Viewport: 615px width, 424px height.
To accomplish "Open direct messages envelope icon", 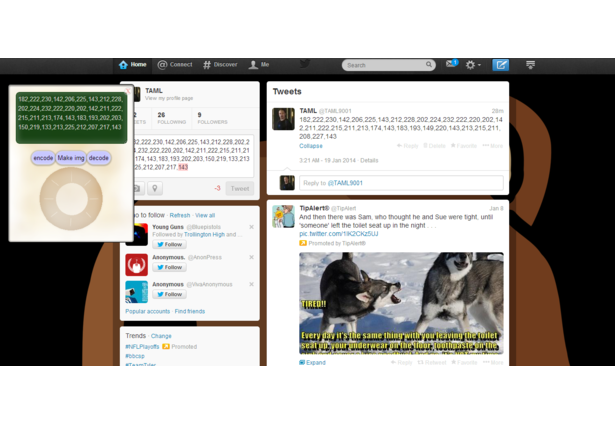I will (x=451, y=64).
